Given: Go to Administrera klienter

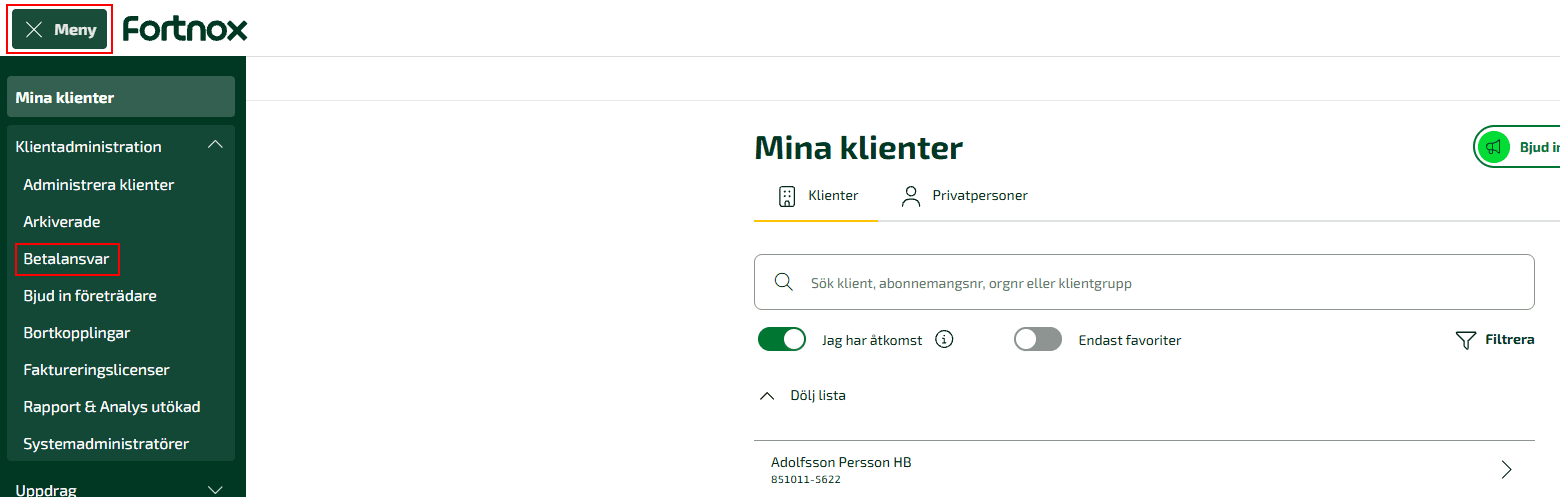Looking at the screenshot, I should click(x=99, y=184).
